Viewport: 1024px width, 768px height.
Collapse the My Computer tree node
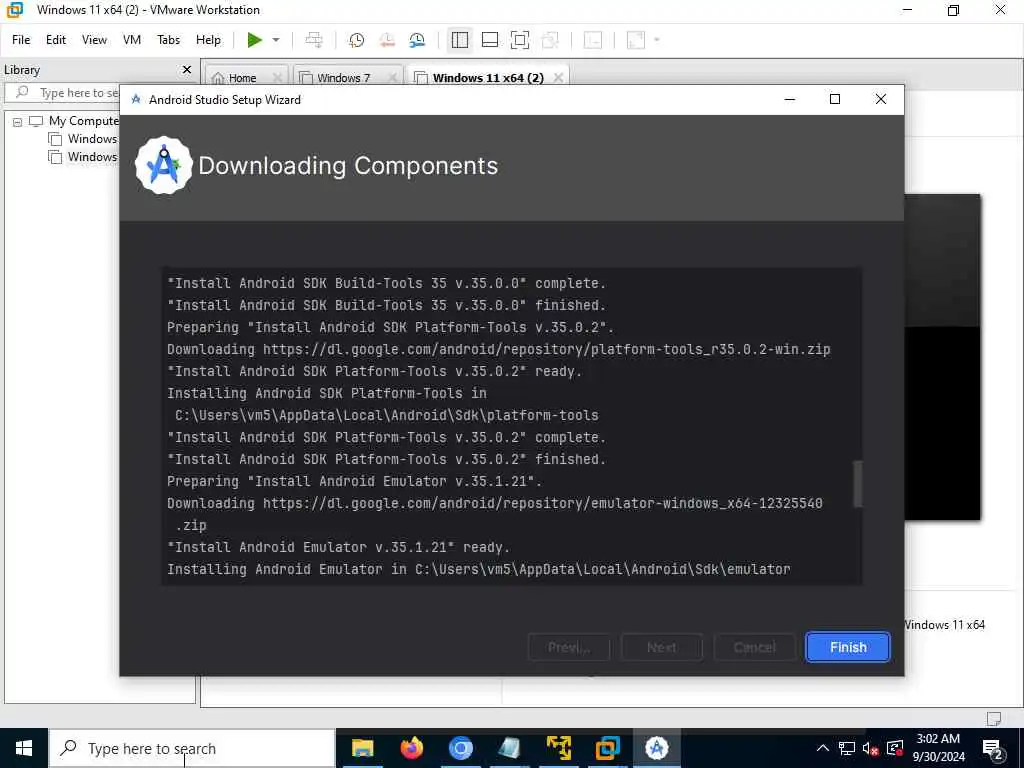click(x=18, y=121)
